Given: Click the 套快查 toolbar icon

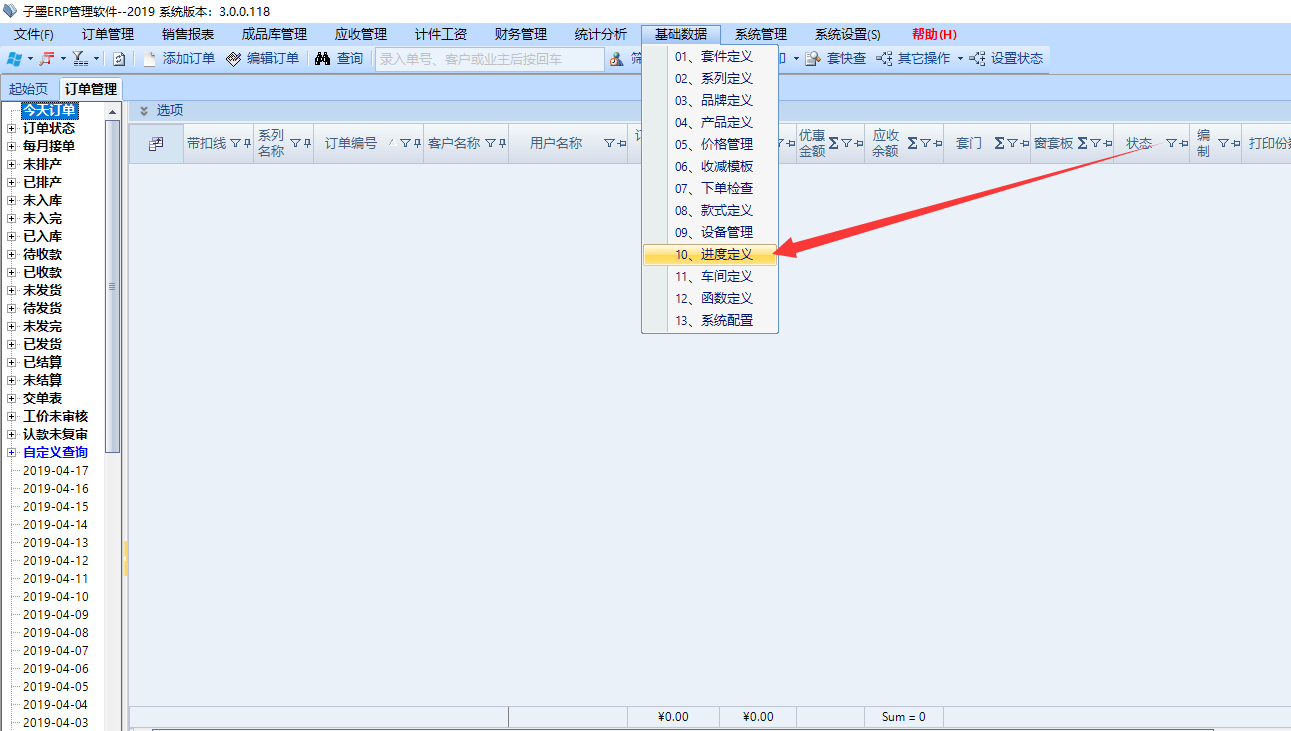Looking at the screenshot, I should click(x=813, y=59).
